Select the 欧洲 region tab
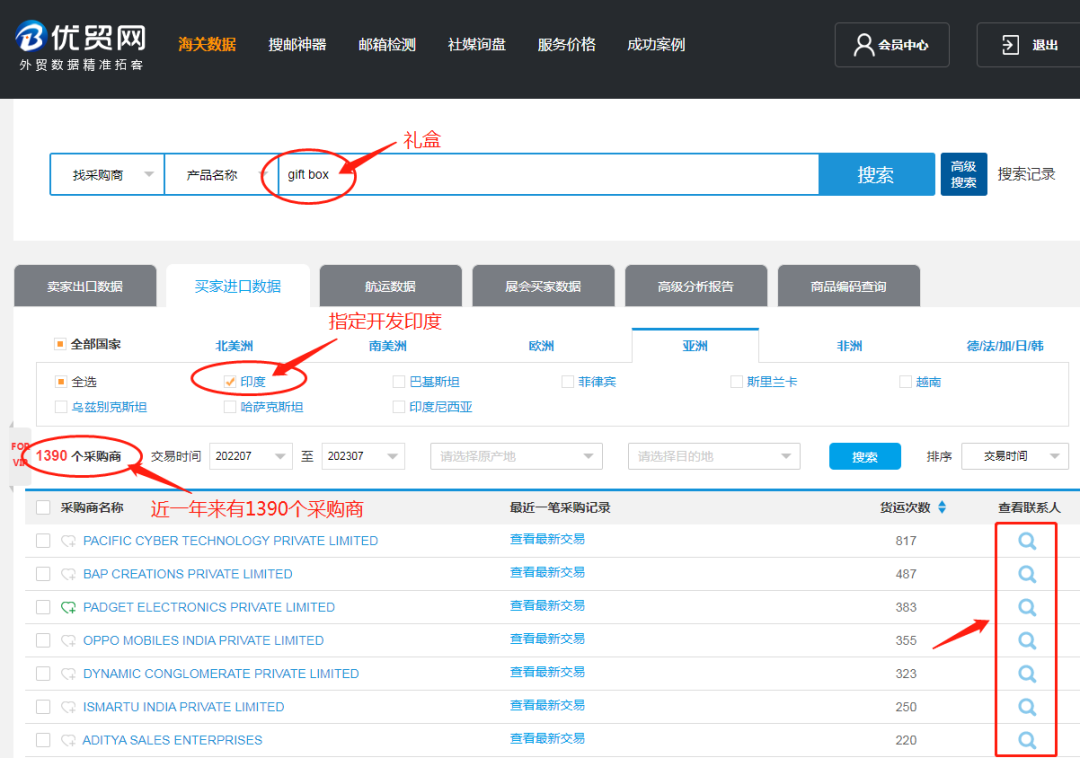 click(x=541, y=346)
